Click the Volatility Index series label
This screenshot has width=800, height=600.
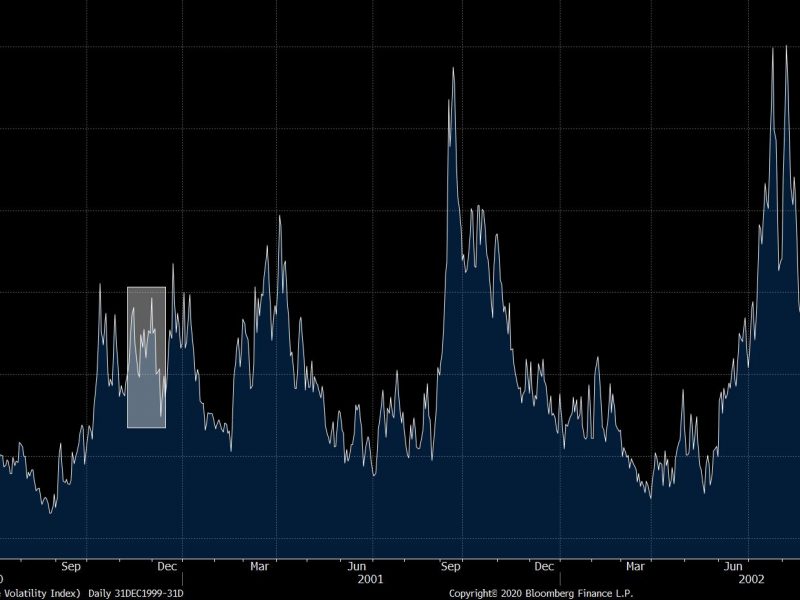(x=40, y=592)
